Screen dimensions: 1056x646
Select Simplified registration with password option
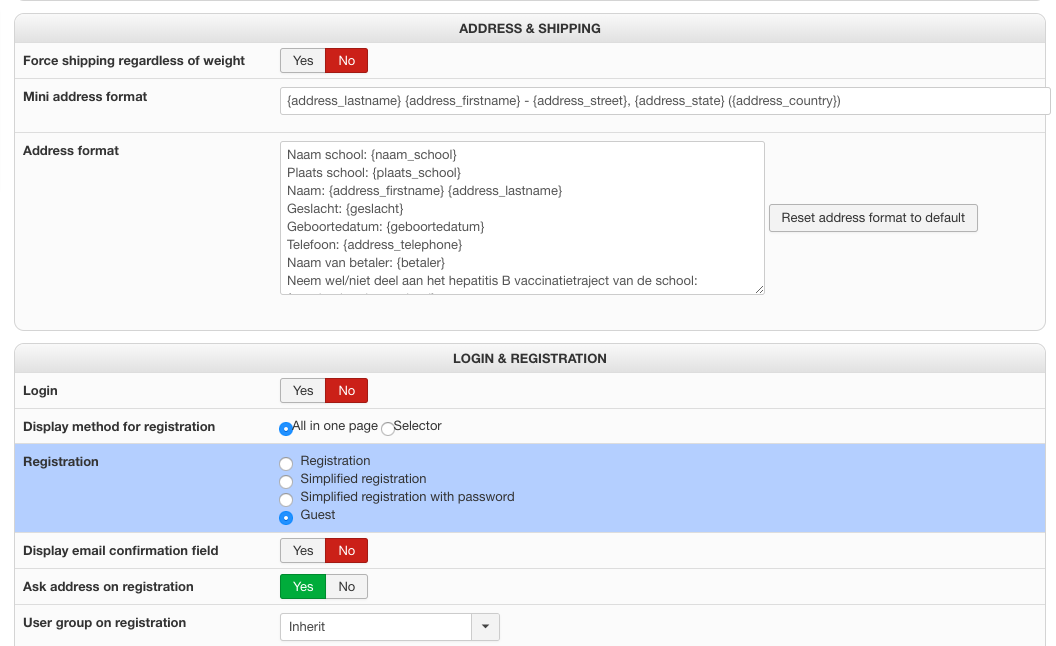(286, 499)
